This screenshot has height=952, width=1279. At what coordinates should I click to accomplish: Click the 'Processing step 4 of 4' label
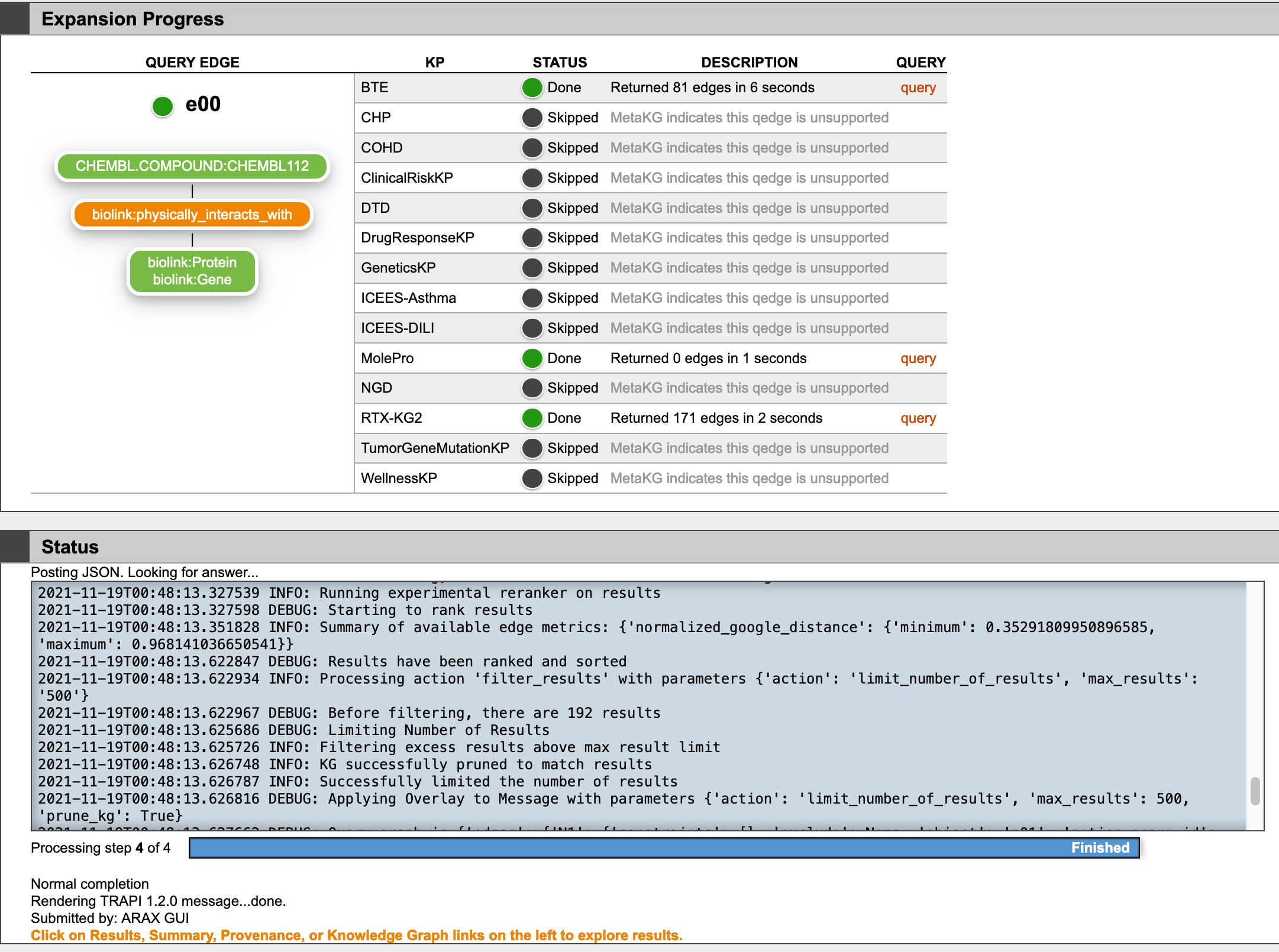pos(101,848)
